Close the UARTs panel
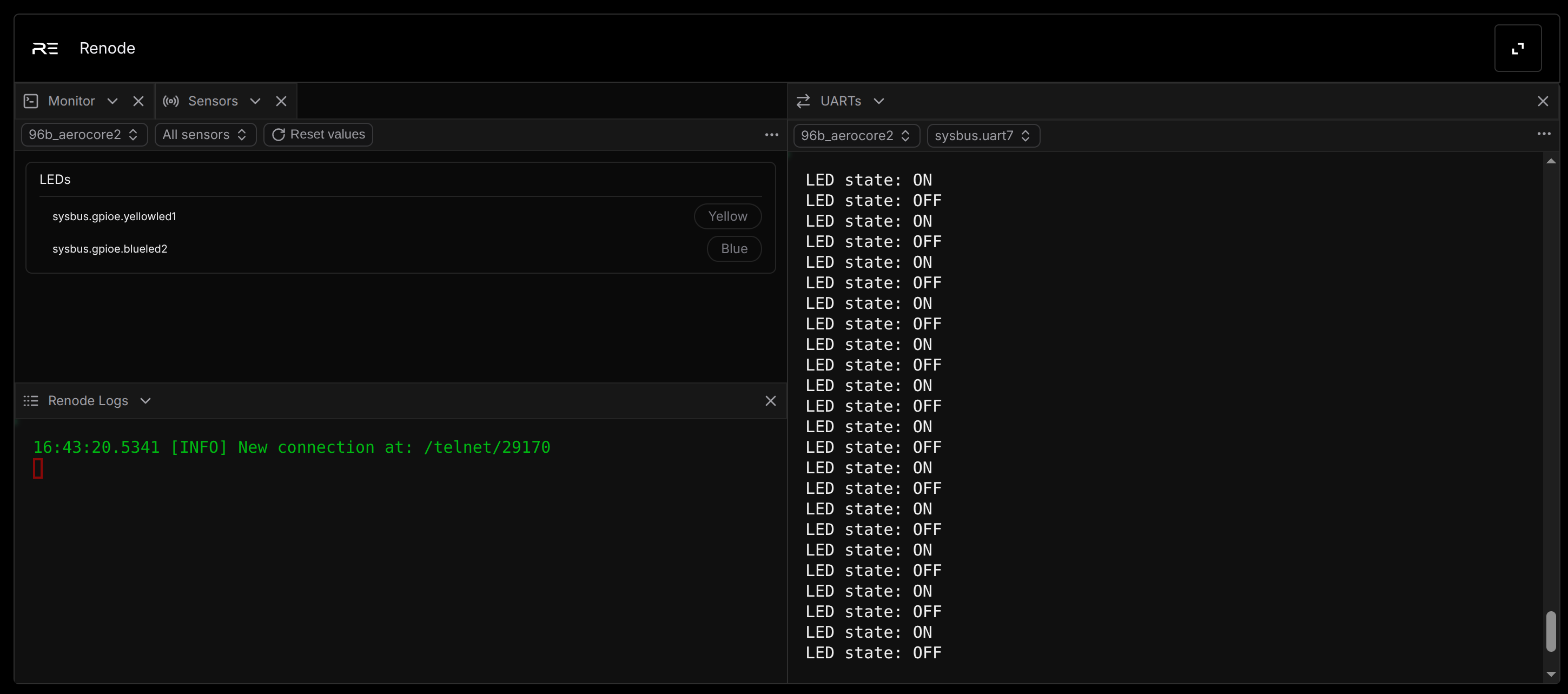 pyautogui.click(x=1543, y=101)
